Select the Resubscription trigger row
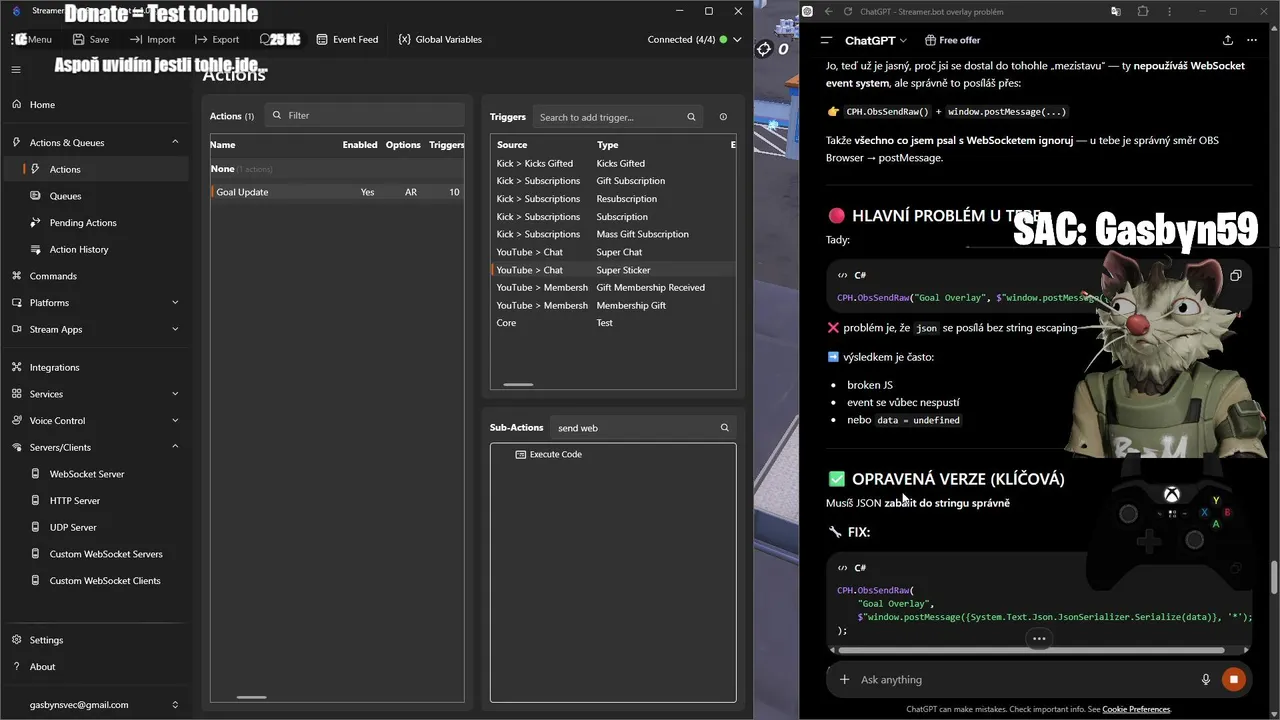This screenshot has height=720, width=1280. (613, 199)
